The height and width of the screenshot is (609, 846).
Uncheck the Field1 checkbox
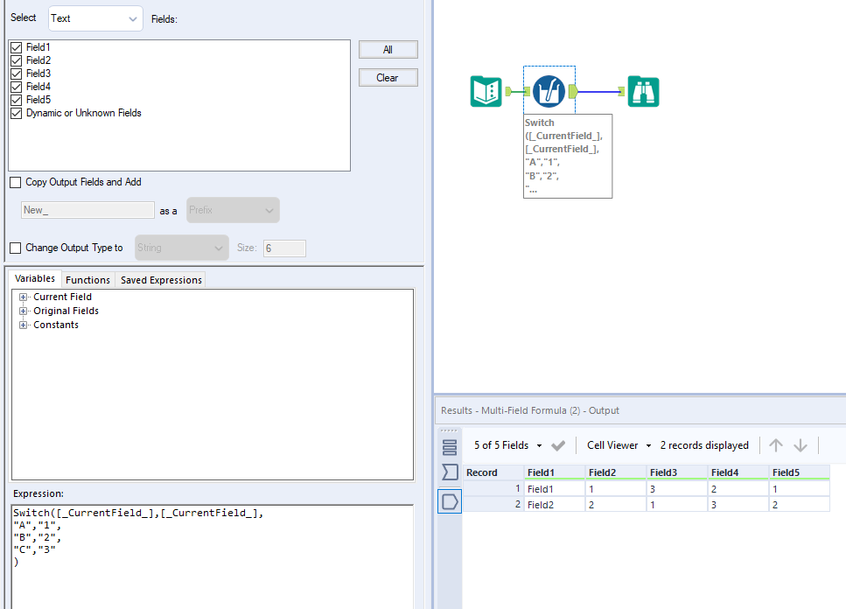(x=16, y=47)
